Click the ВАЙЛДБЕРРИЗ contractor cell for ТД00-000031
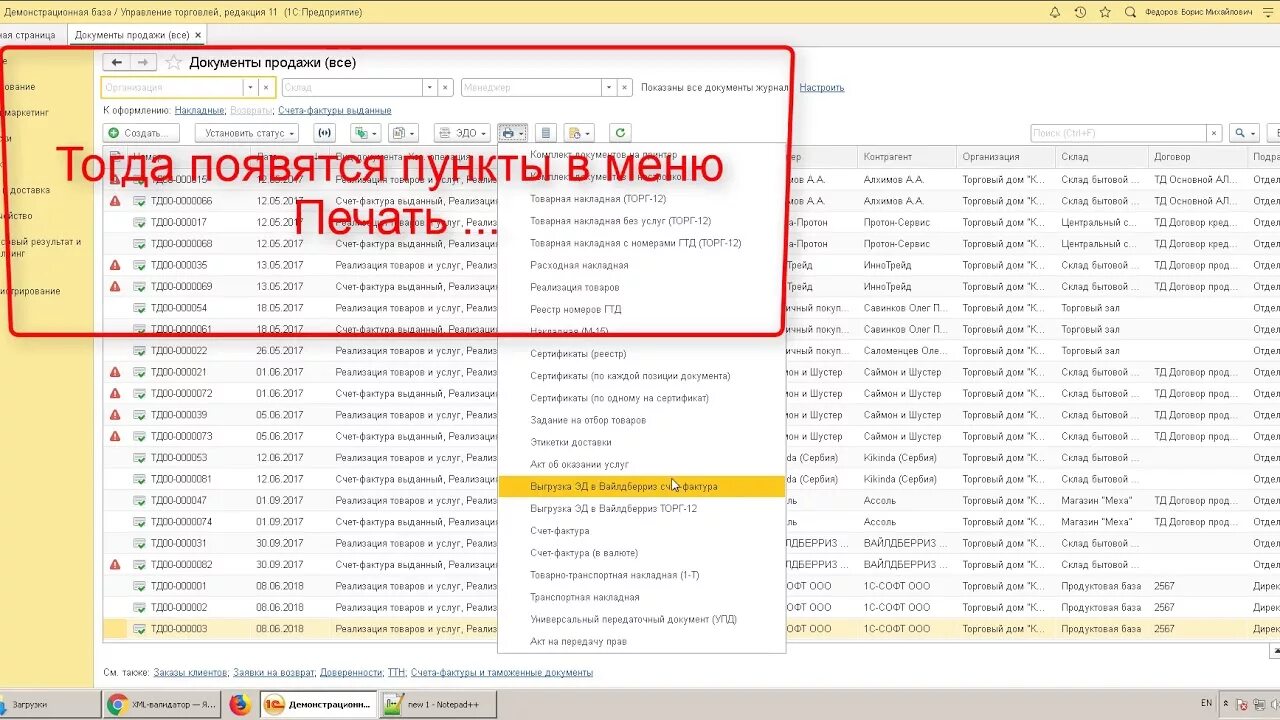Image resolution: width=1280 pixels, height=720 pixels. click(x=906, y=543)
